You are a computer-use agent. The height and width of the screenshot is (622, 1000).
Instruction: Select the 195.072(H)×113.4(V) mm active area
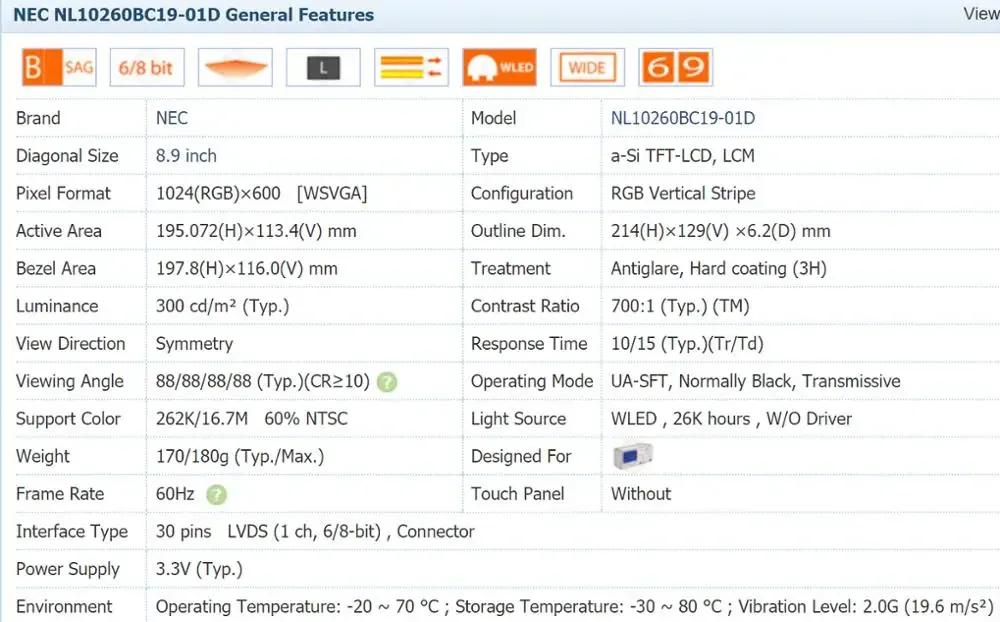(x=256, y=231)
